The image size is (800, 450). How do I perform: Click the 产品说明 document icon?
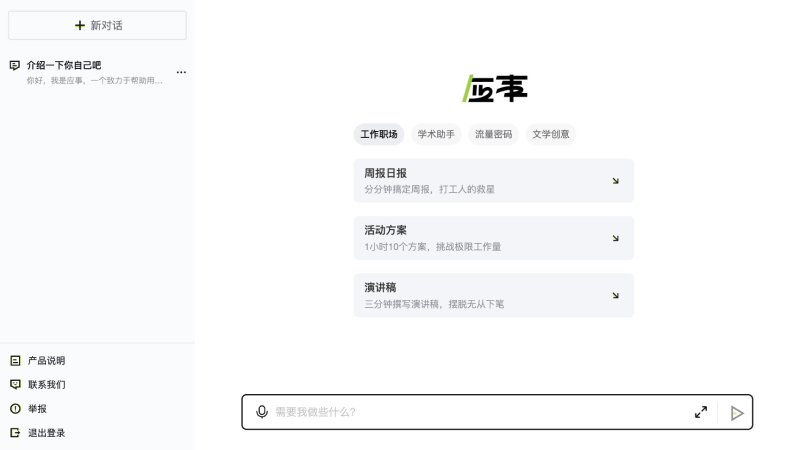[15, 360]
